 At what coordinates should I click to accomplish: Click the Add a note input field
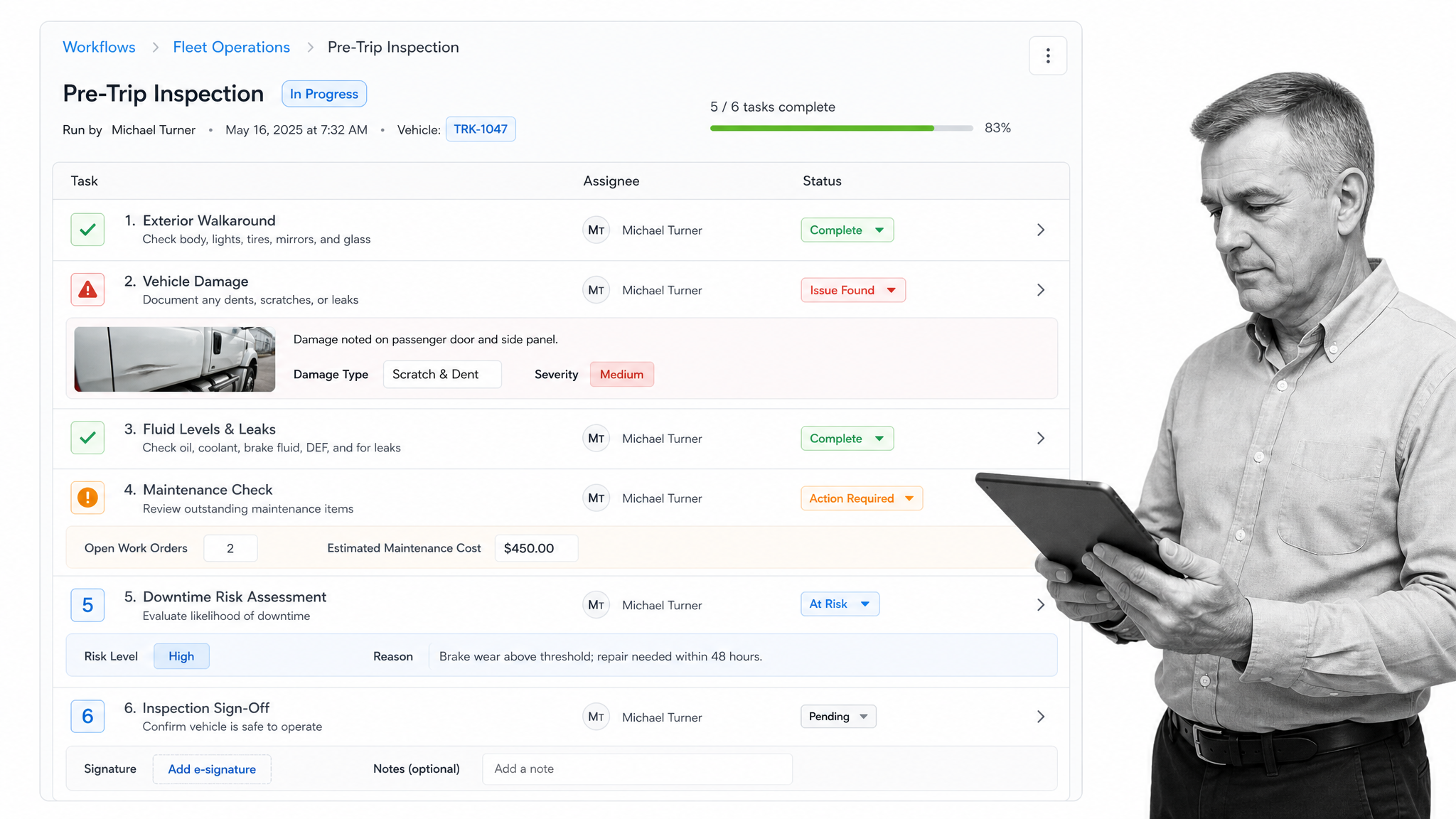point(637,769)
